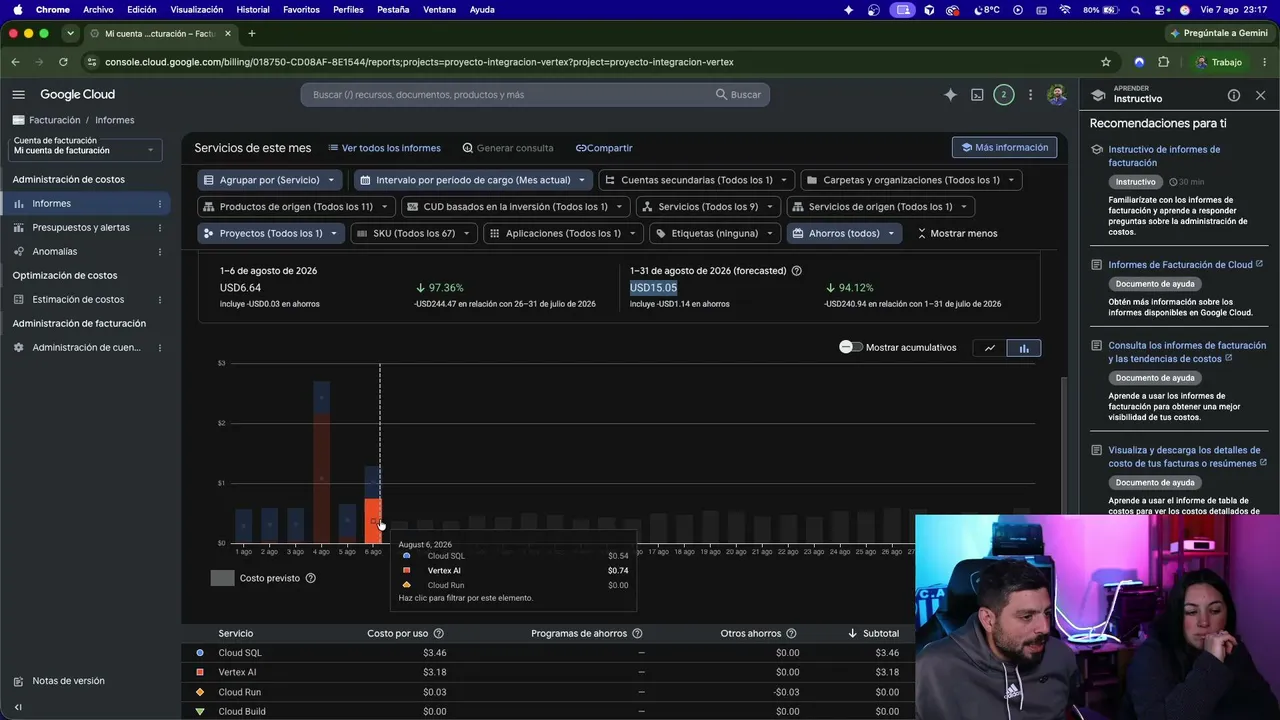1280x720 pixels.
Task: Click help icon beside Otros ahorros
Action: click(x=791, y=633)
